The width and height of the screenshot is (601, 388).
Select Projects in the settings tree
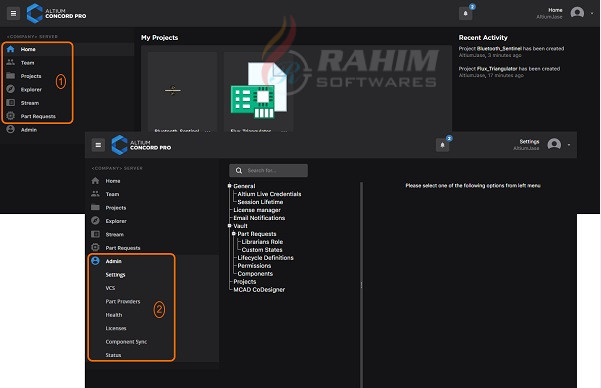[x=245, y=281]
